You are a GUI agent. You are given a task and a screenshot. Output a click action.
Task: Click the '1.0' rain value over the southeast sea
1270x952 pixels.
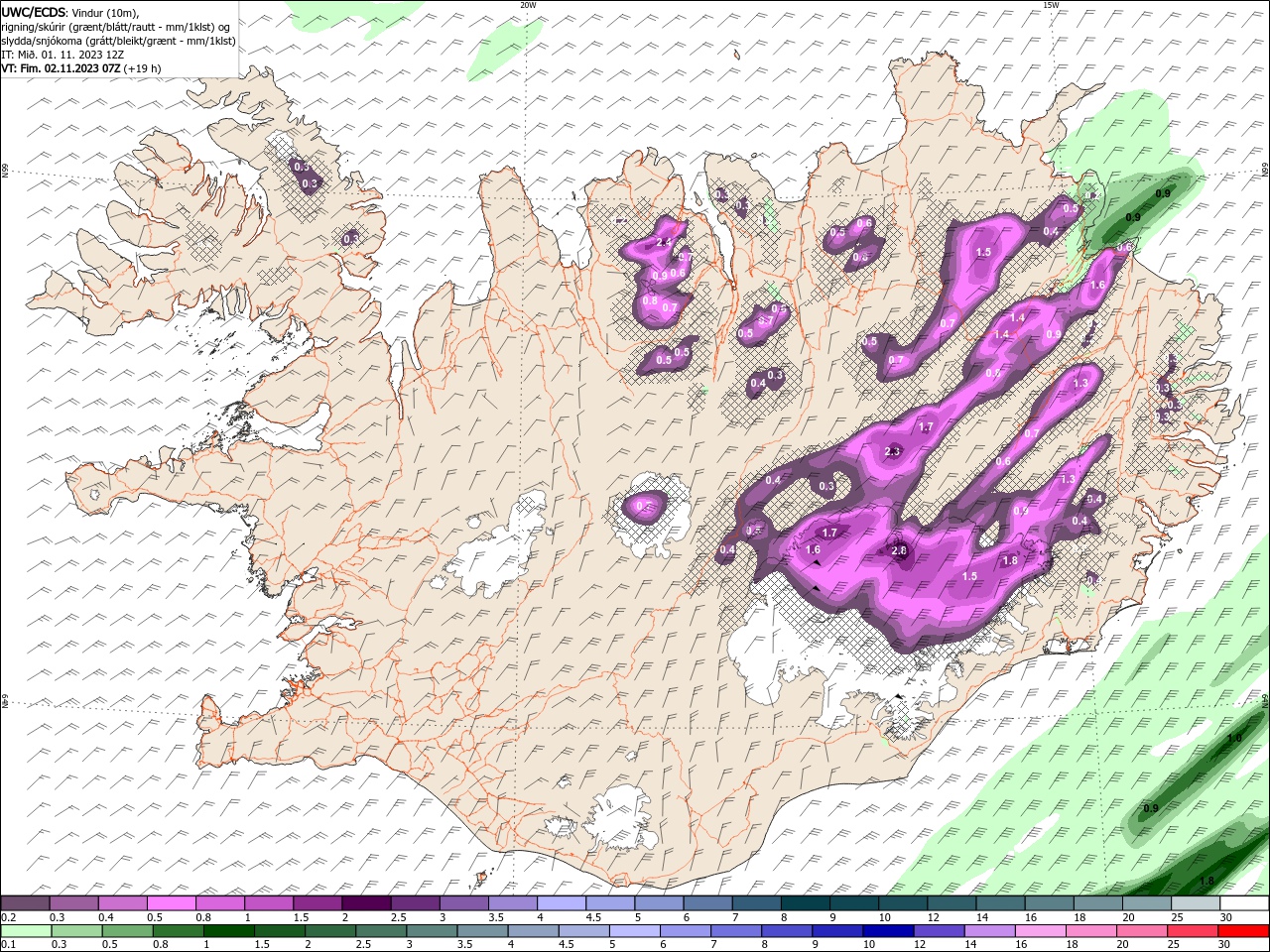click(x=1234, y=739)
